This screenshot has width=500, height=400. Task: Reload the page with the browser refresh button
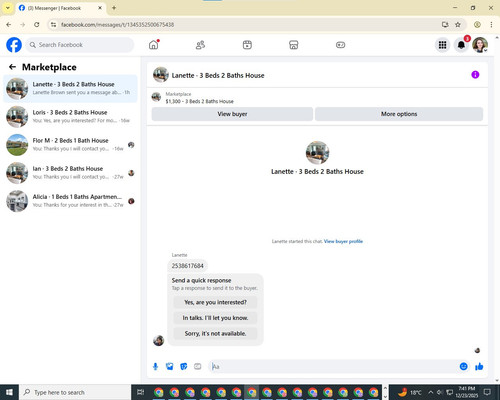(x=37, y=24)
